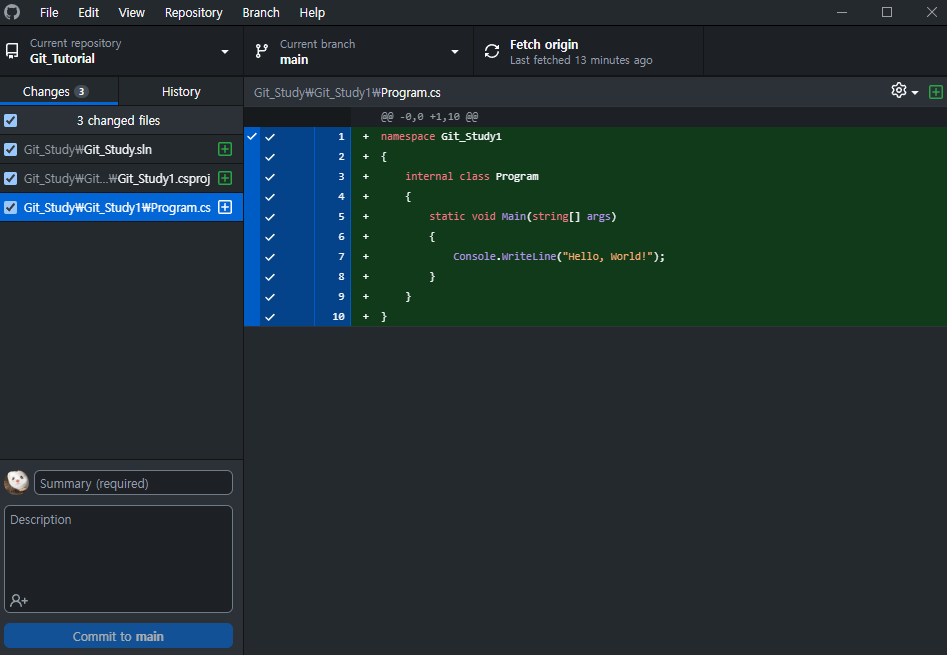This screenshot has height=655, width=947.
Task: Open the View menu
Action: click(x=131, y=12)
